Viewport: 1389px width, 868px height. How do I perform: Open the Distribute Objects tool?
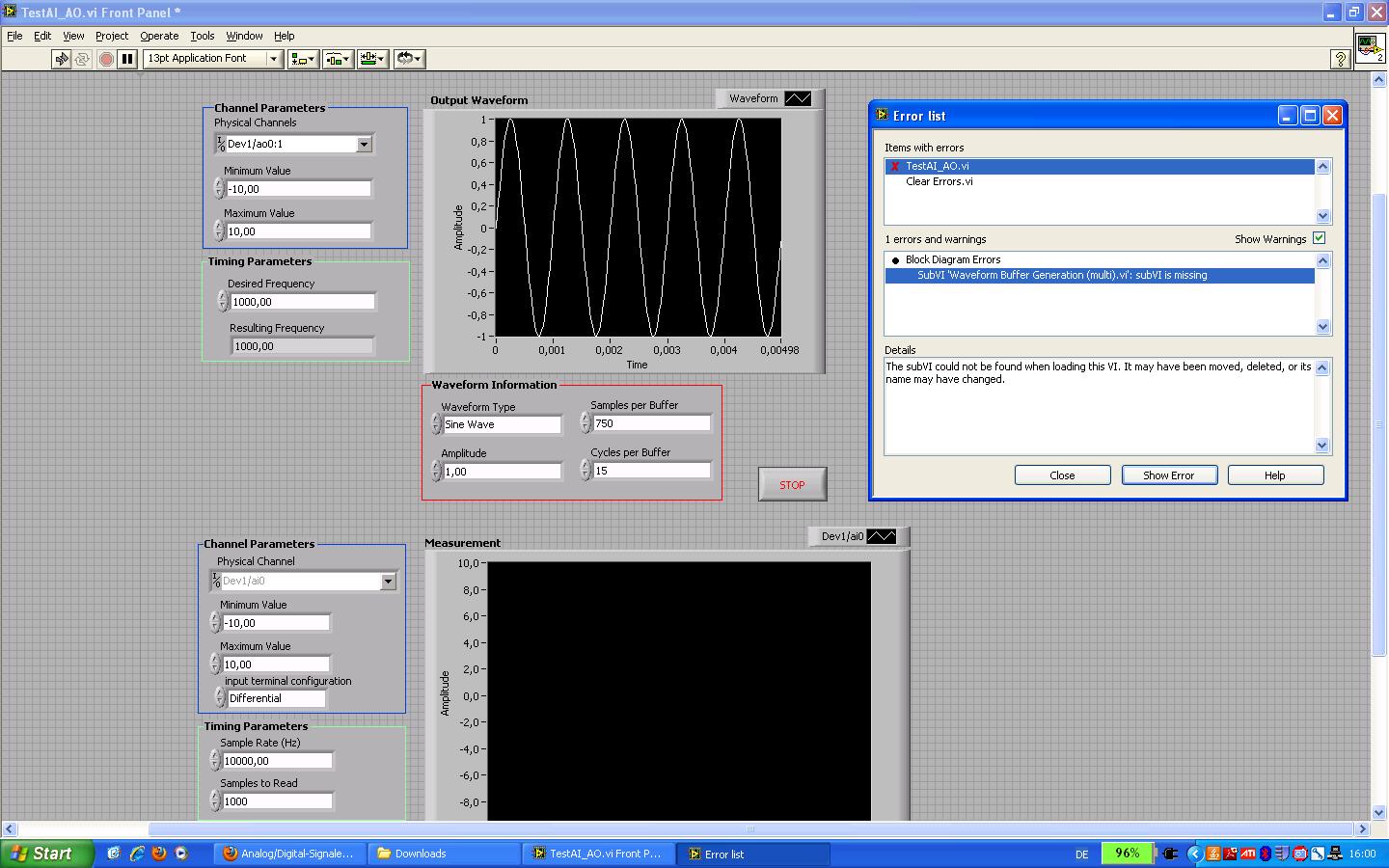(338, 59)
